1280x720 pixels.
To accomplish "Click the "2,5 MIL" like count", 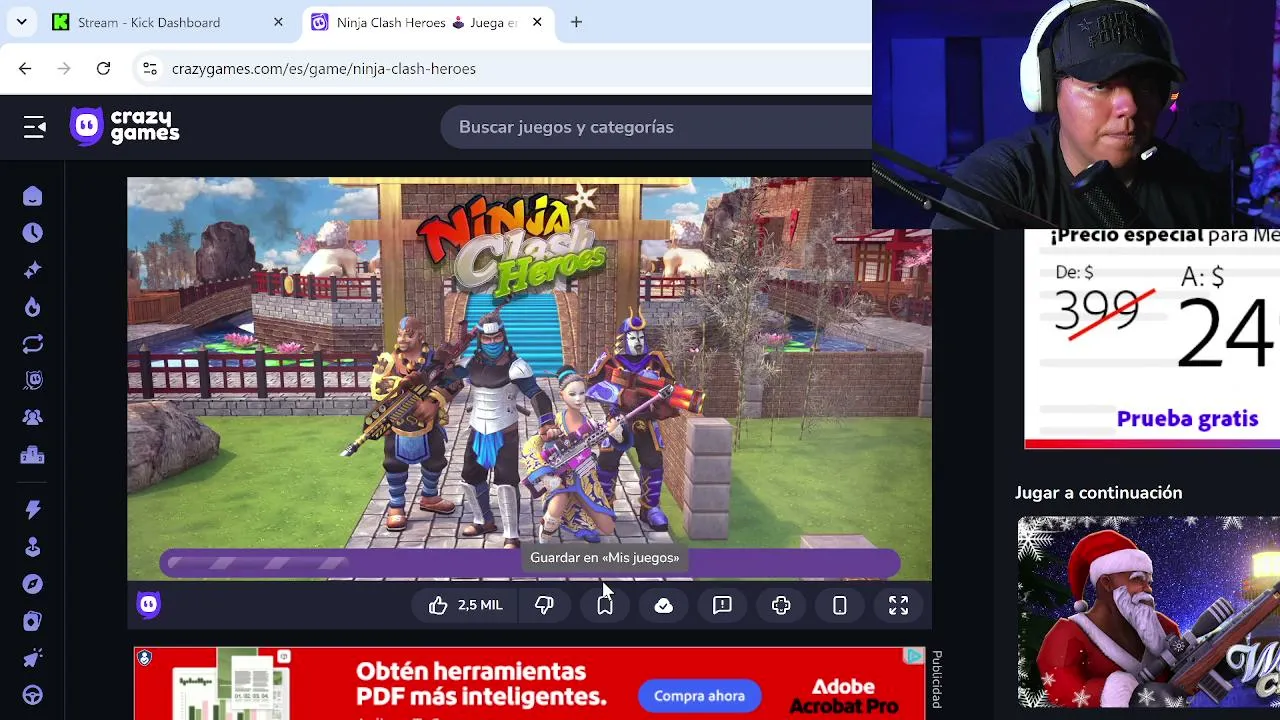I will tap(480, 605).
